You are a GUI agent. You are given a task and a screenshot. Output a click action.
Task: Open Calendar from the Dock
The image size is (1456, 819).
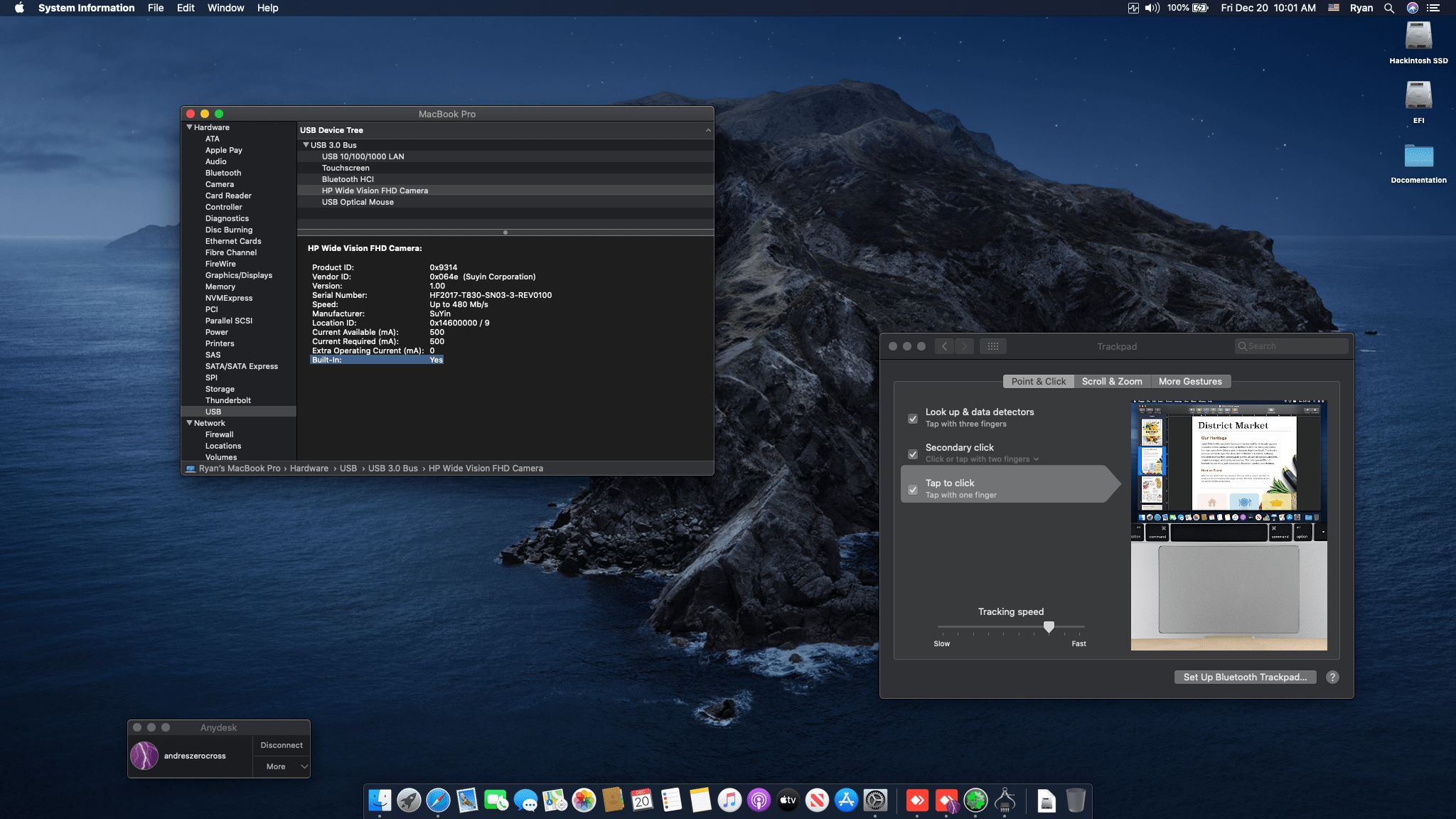[642, 801]
